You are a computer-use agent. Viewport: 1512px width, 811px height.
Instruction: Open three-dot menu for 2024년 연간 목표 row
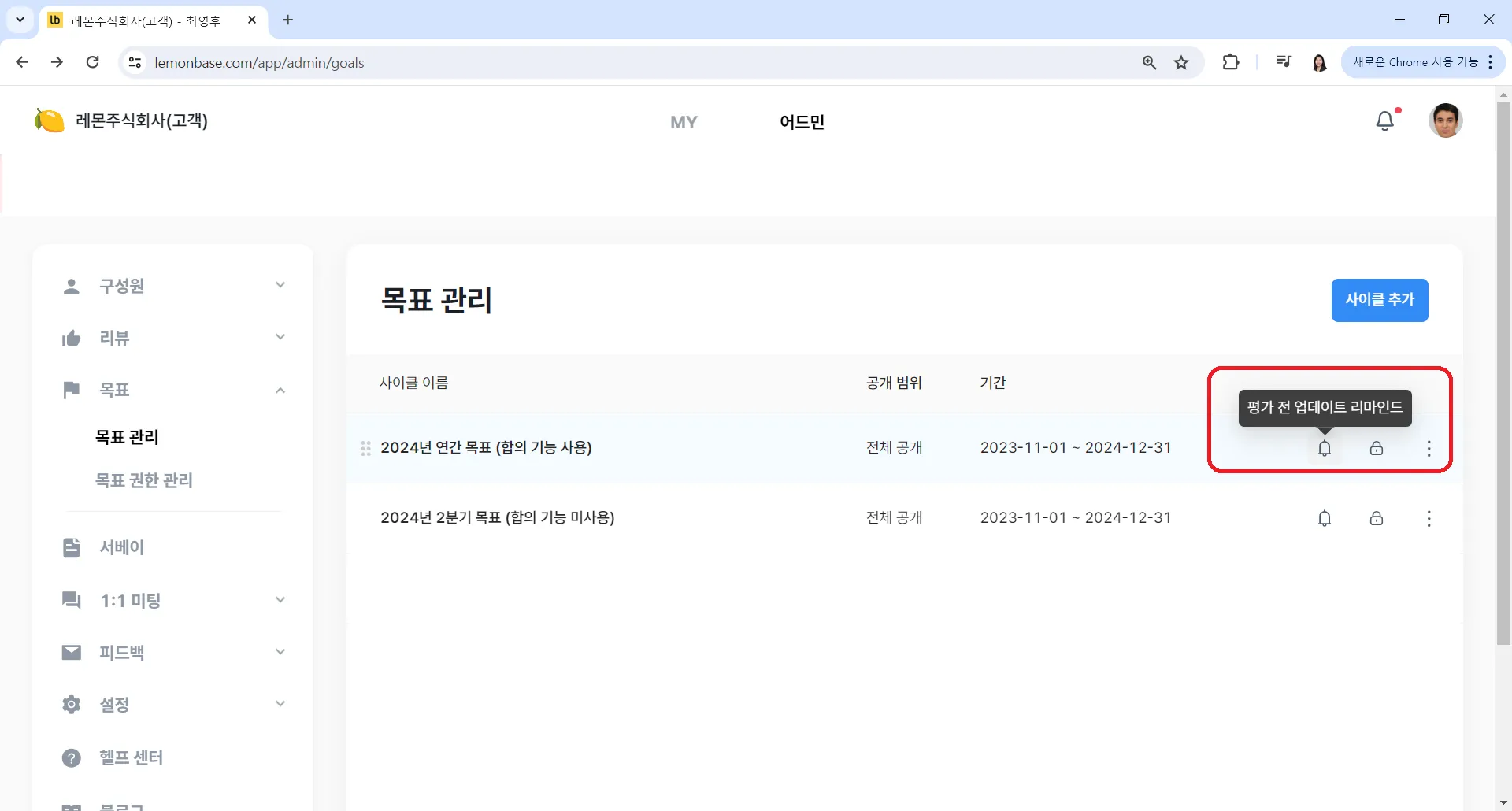(1429, 448)
